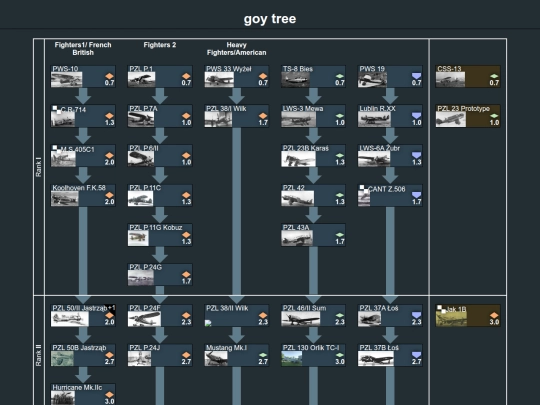This screenshot has width=540, height=405.
Task: Open the PWS 19 bomber card
Action: 390,76
